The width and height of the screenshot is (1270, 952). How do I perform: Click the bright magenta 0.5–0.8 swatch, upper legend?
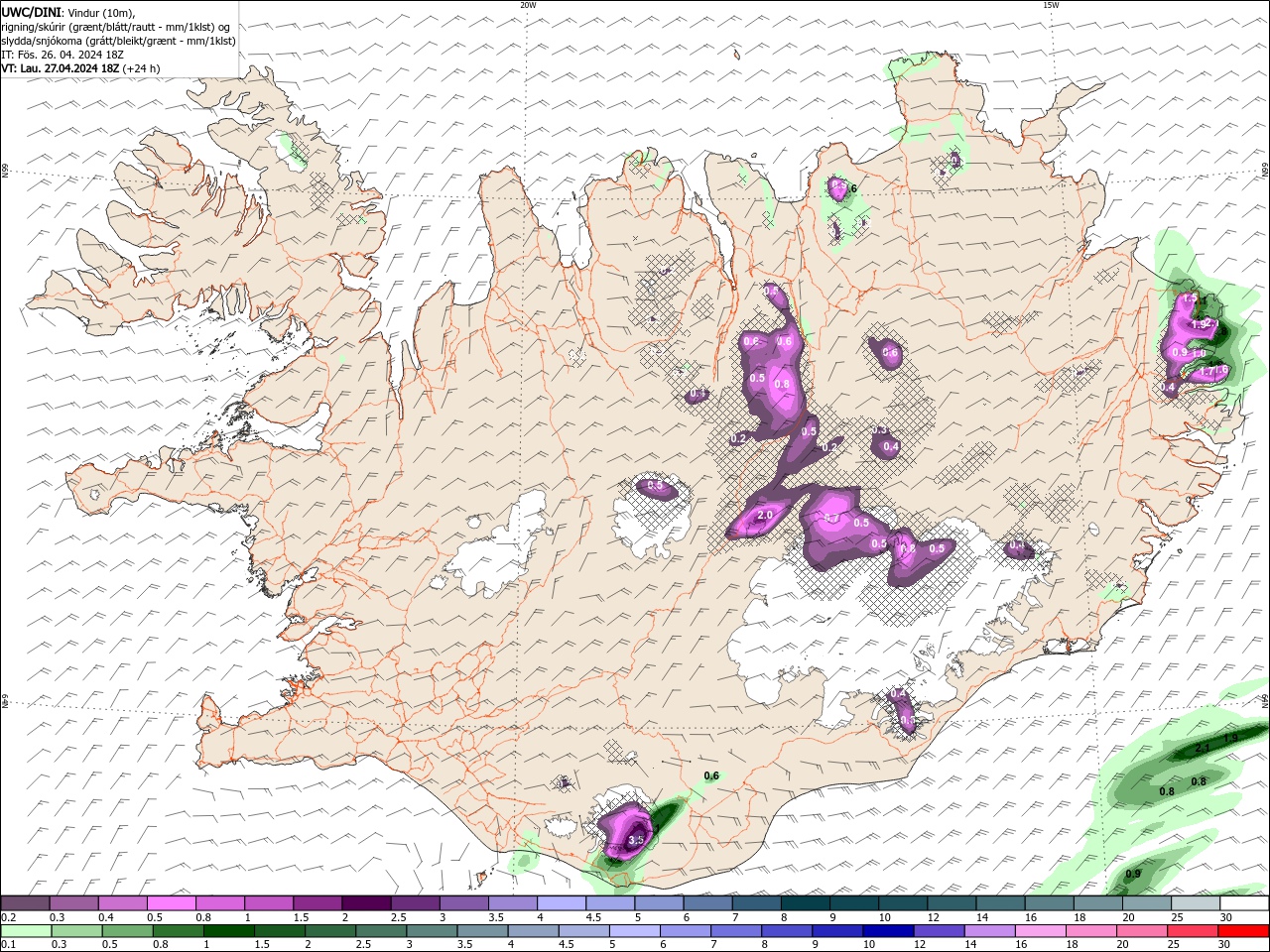coord(171,903)
